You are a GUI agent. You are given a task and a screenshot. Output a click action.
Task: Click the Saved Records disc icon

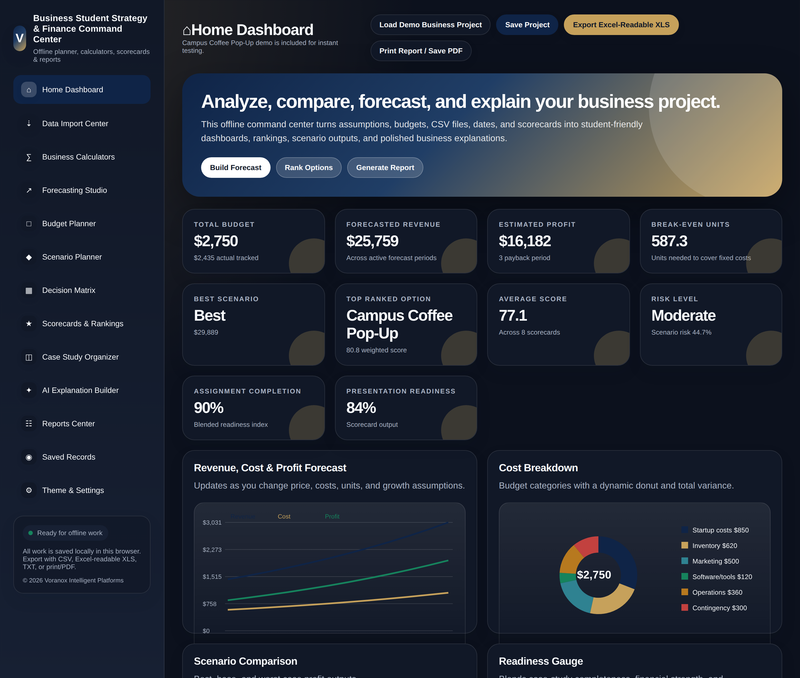(29, 457)
